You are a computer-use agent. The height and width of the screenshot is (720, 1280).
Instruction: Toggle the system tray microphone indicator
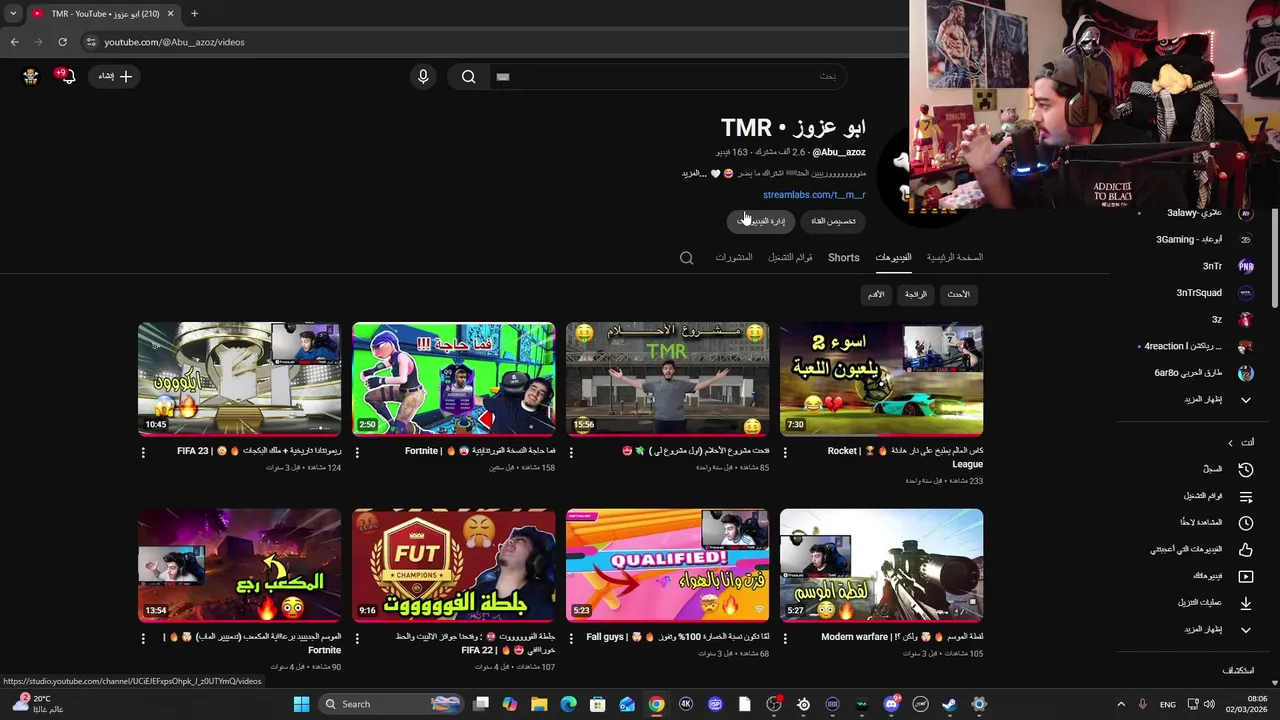(1143, 704)
